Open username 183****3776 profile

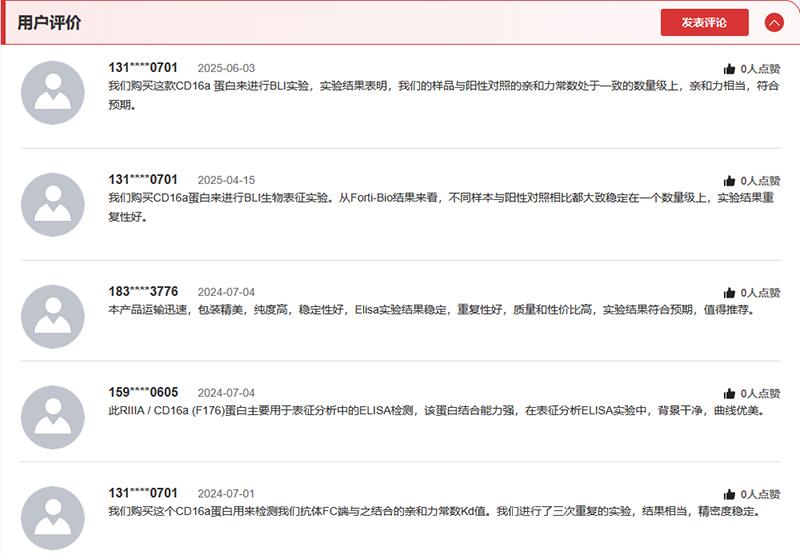[143, 292]
